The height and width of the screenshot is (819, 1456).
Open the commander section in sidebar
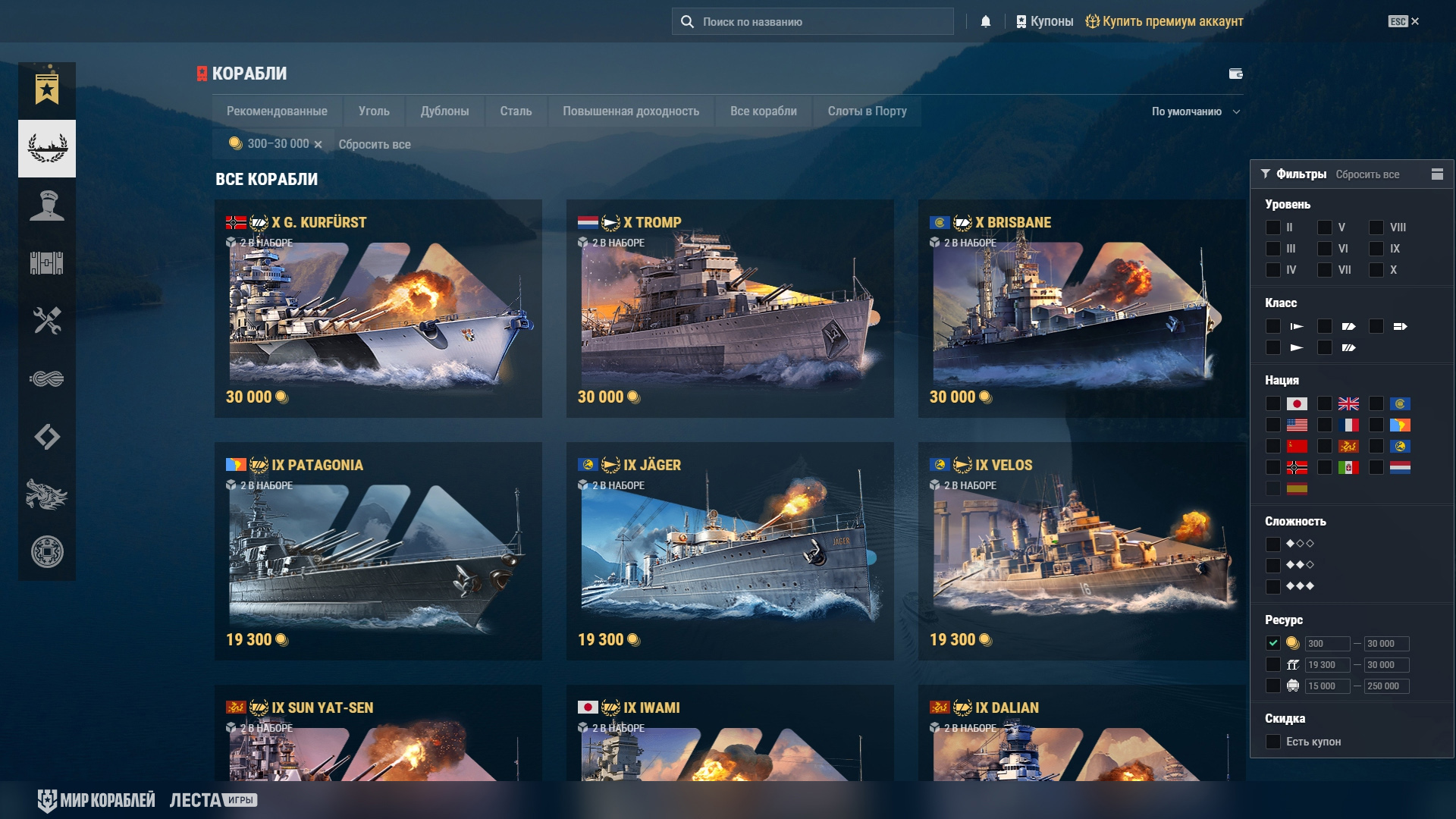coord(47,206)
